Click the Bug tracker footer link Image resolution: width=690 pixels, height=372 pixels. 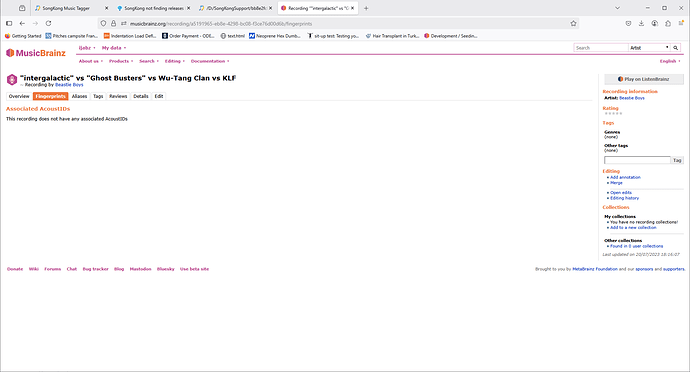(x=95, y=269)
